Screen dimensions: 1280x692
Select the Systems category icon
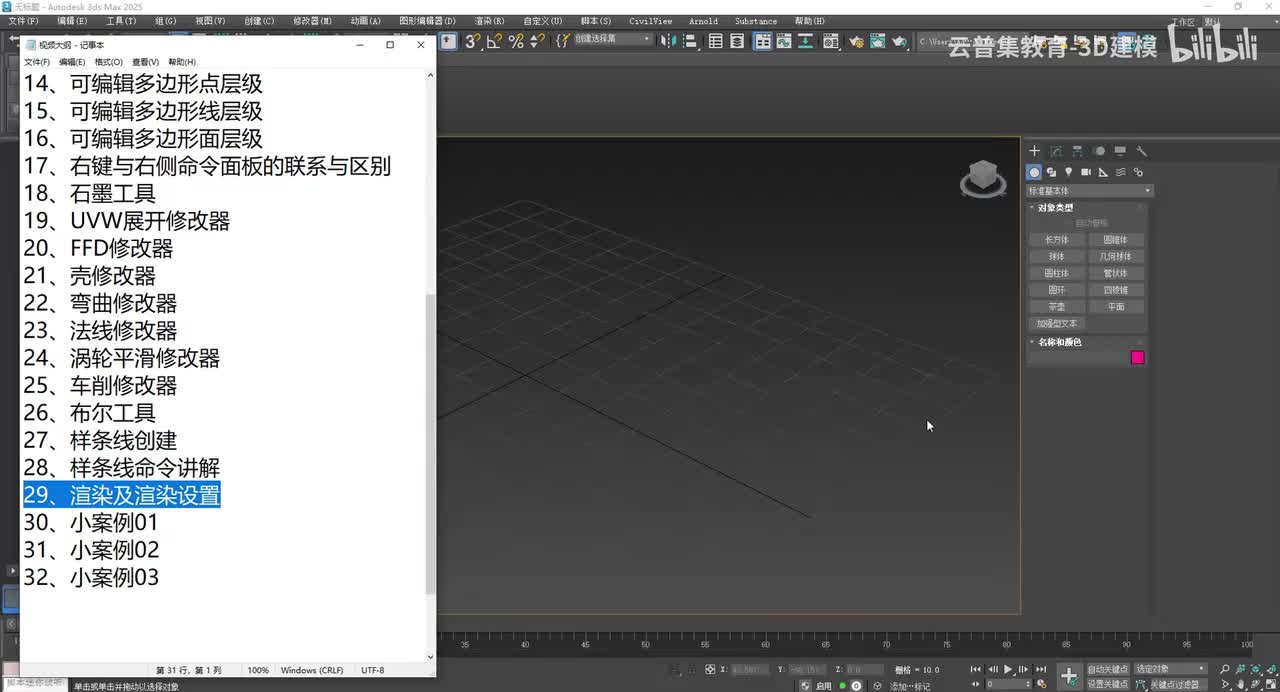click(x=1138, y=172)
